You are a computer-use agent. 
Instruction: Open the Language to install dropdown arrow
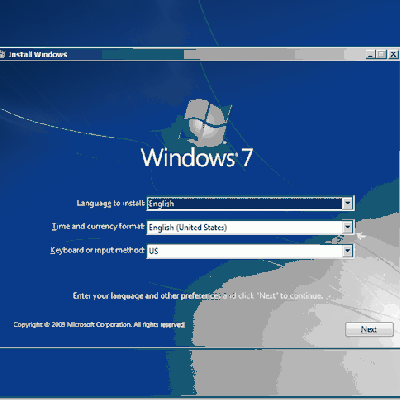(x=347, y=203)
